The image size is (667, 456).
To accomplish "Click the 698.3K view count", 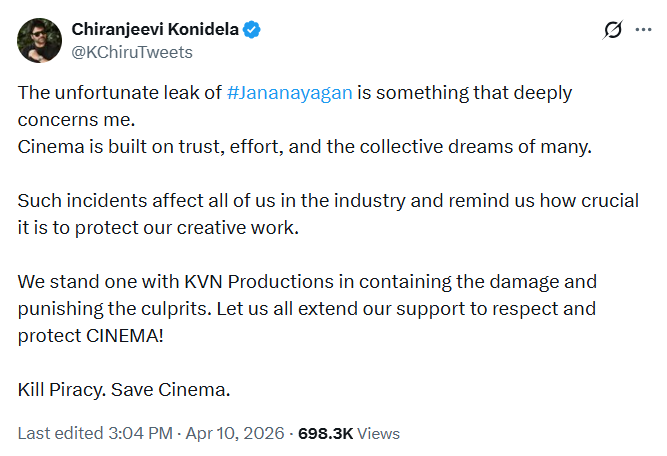I will 325,434.
